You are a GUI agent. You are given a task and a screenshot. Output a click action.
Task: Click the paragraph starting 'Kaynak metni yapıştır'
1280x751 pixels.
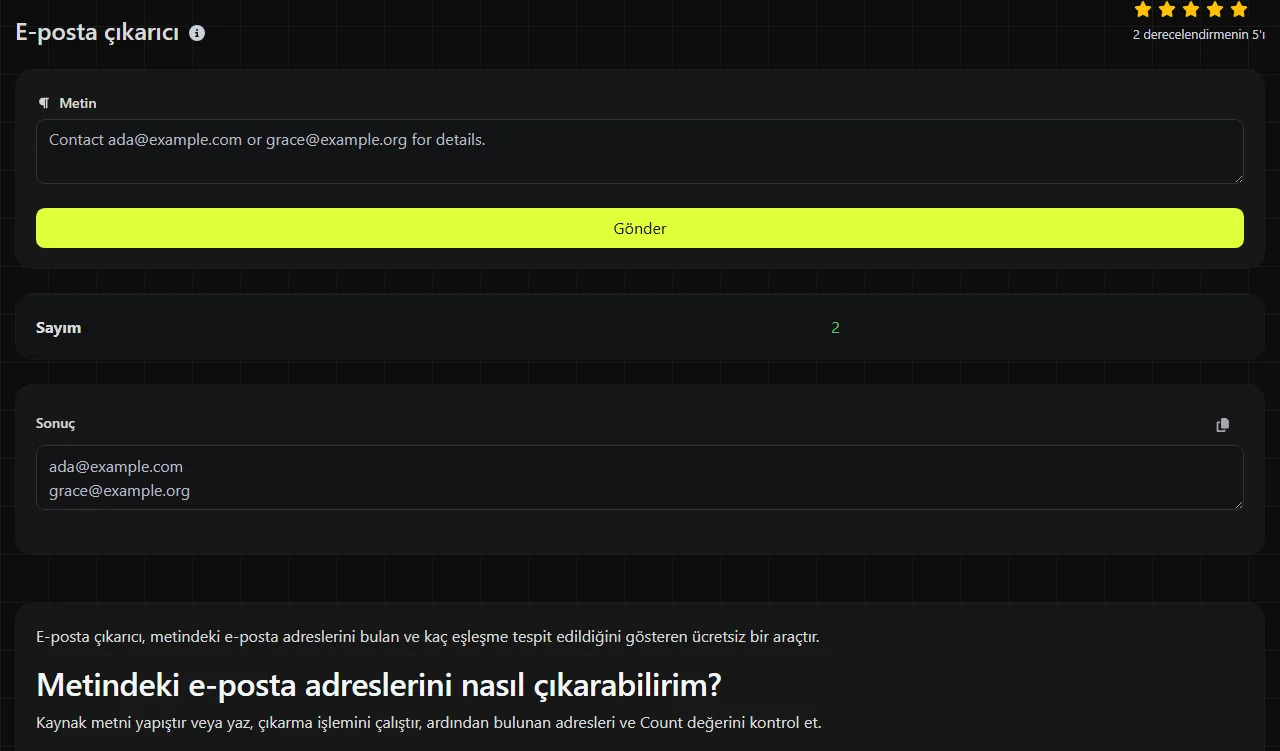429,722
